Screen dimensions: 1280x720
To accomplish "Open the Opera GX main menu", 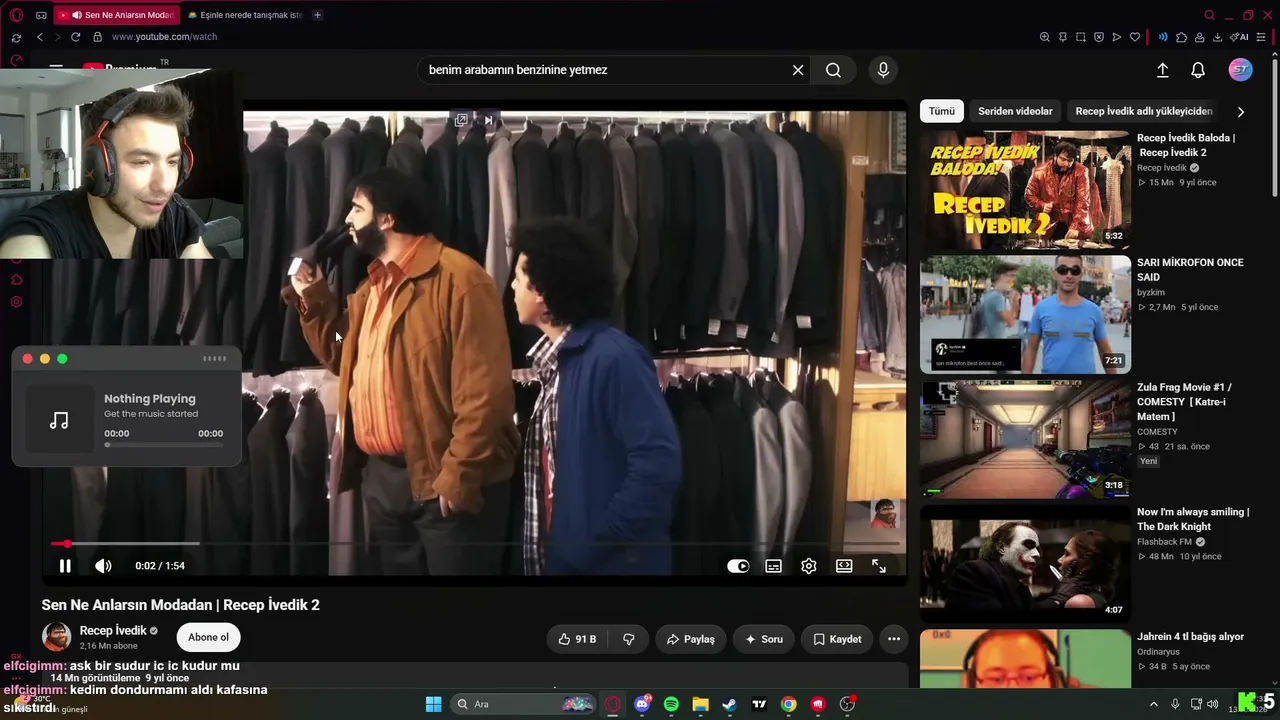I will pos(17,15).
